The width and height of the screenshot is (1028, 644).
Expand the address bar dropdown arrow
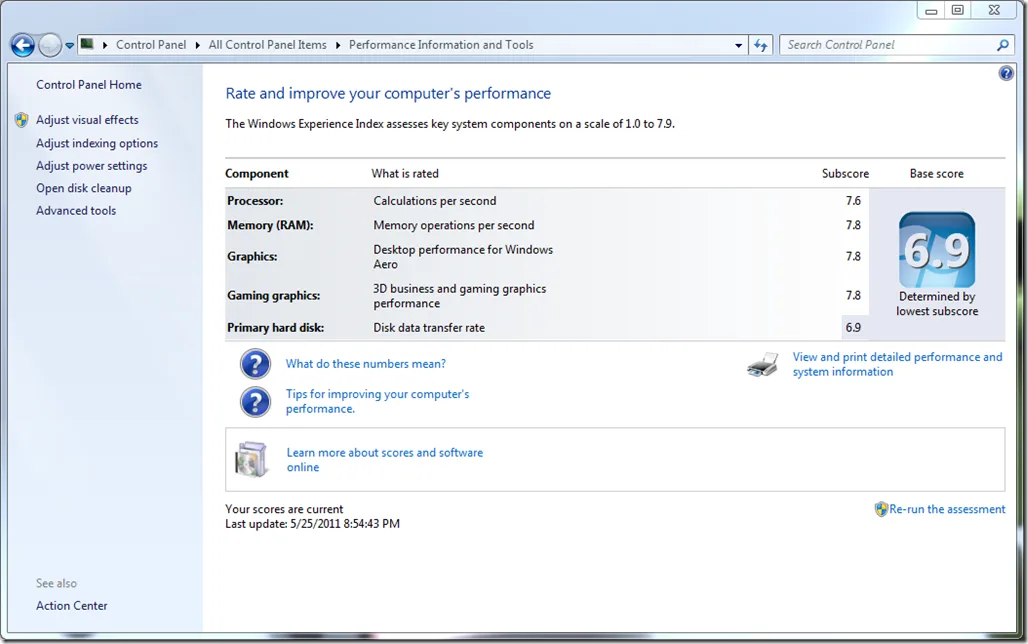pyautogui.click(x=738, y=45)
